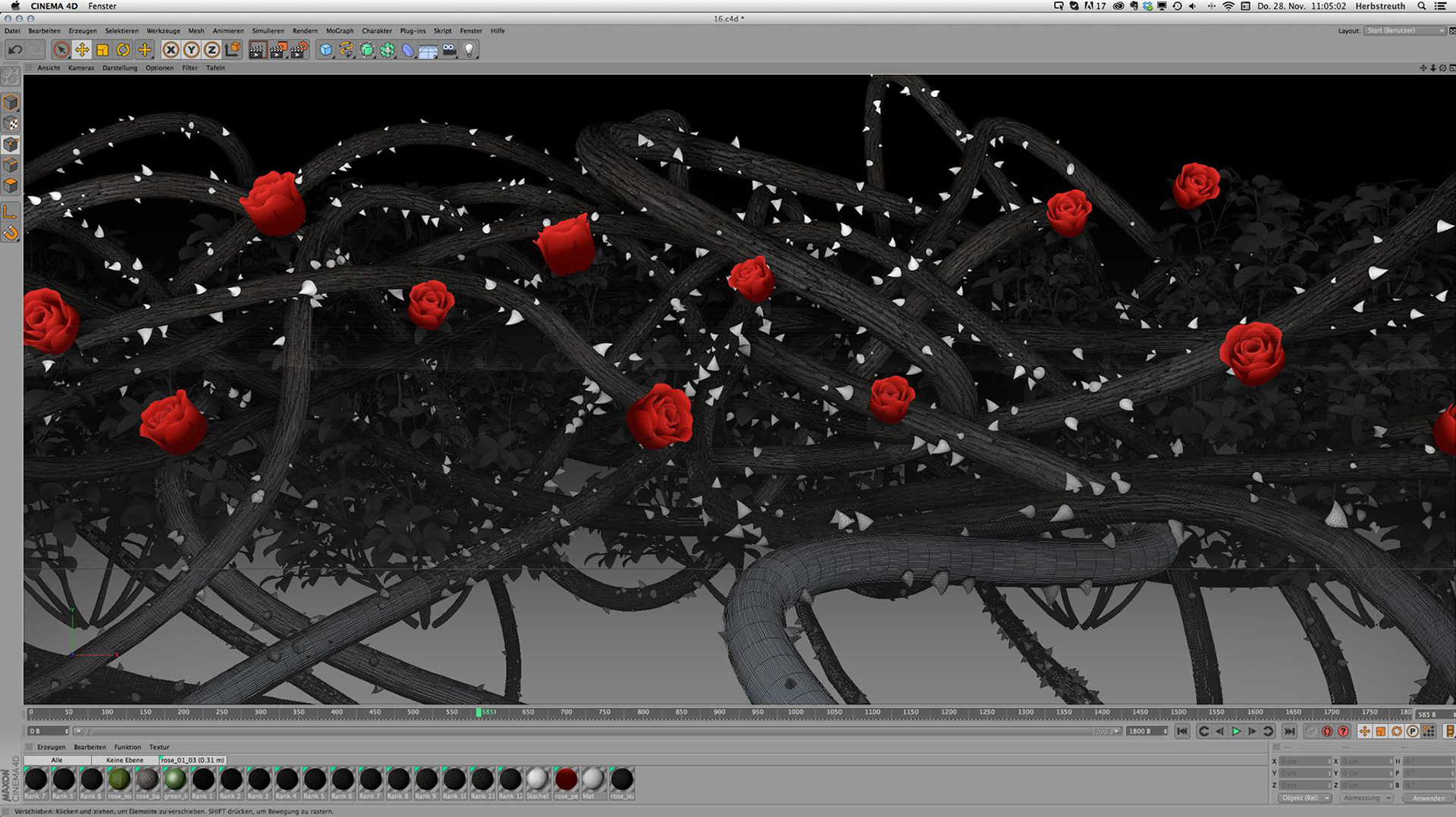Open the MoGraph menu
Image resolution: width=1456 pixels, height=817 pixels.
[340, 31]
